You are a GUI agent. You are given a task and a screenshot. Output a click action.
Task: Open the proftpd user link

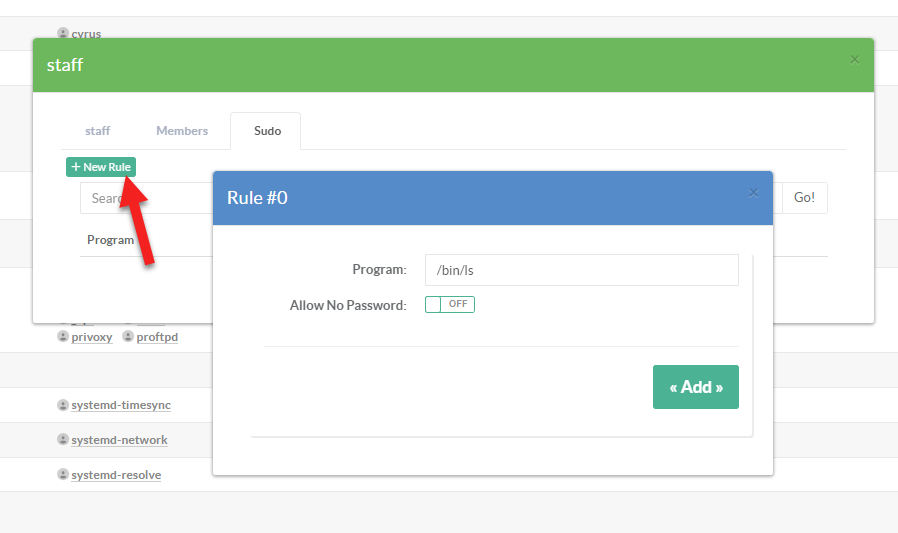click(157, 337)
